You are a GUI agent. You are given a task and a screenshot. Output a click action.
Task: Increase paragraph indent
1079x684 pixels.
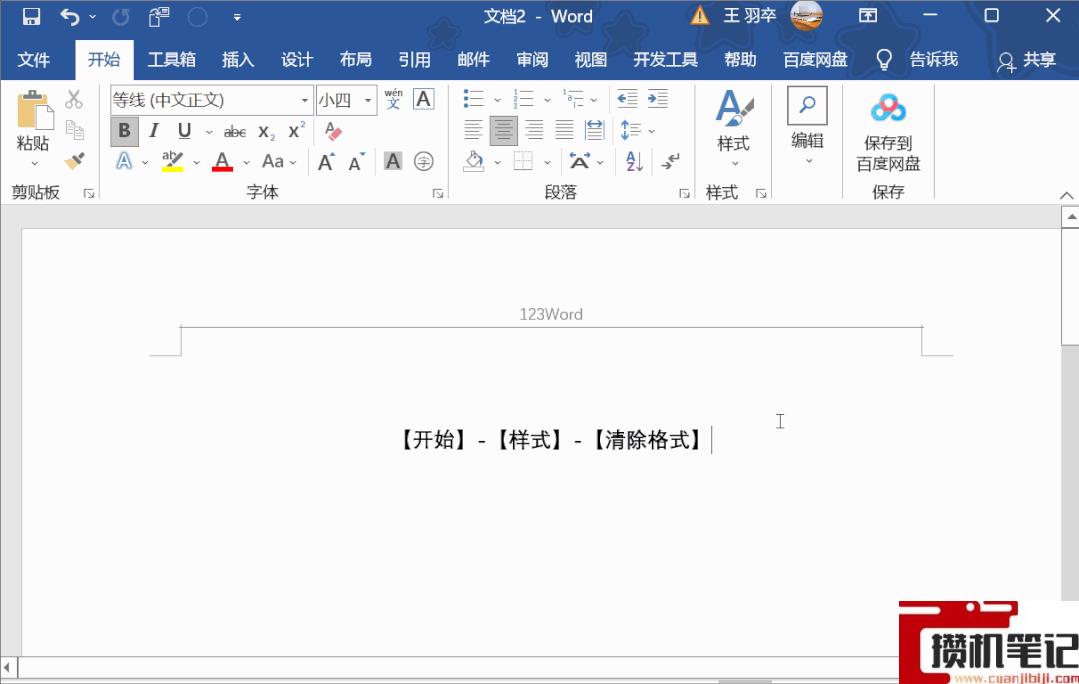[x=658, y=99]
